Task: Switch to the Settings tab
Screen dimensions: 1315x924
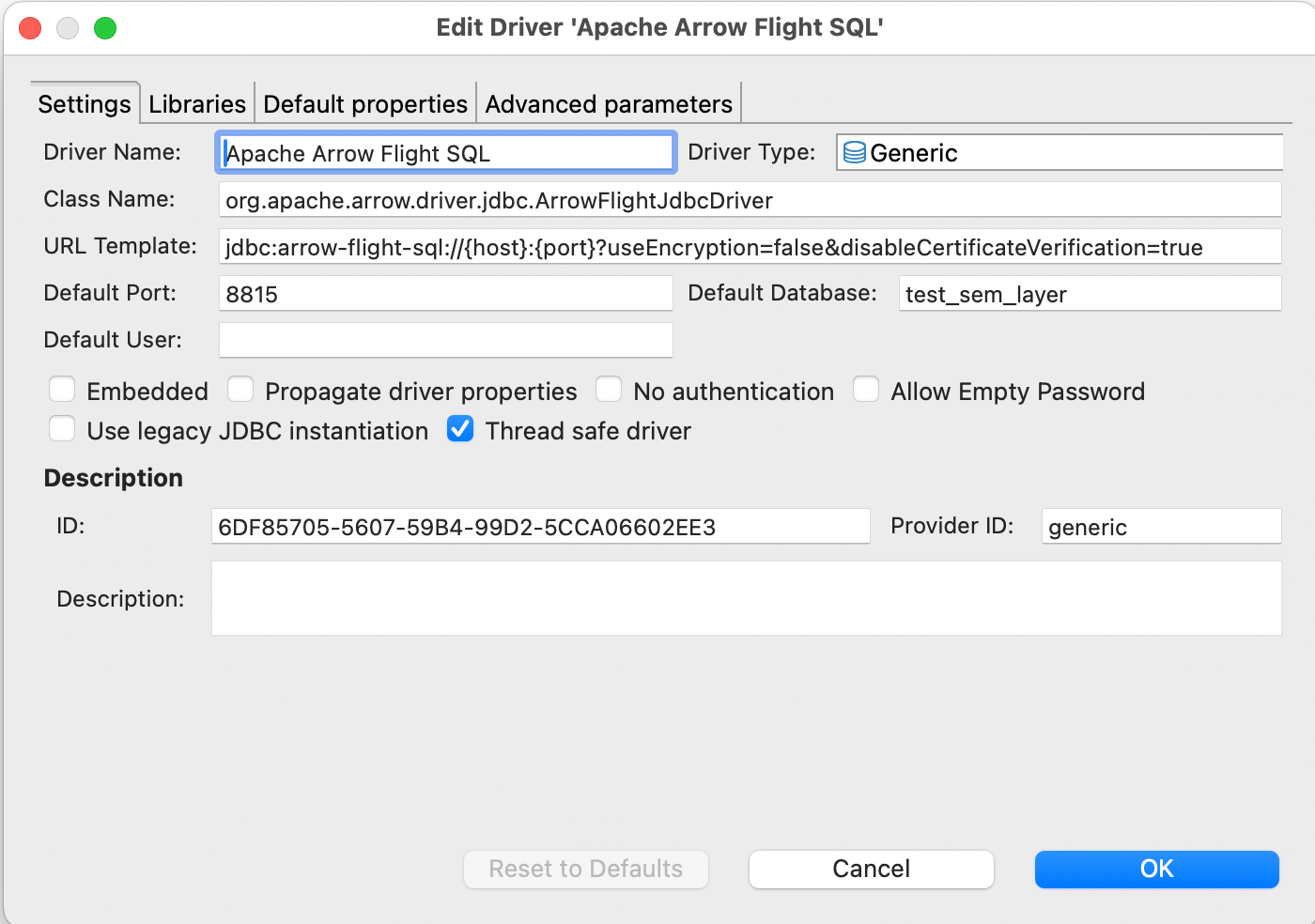Action: [x=85, y=103]
